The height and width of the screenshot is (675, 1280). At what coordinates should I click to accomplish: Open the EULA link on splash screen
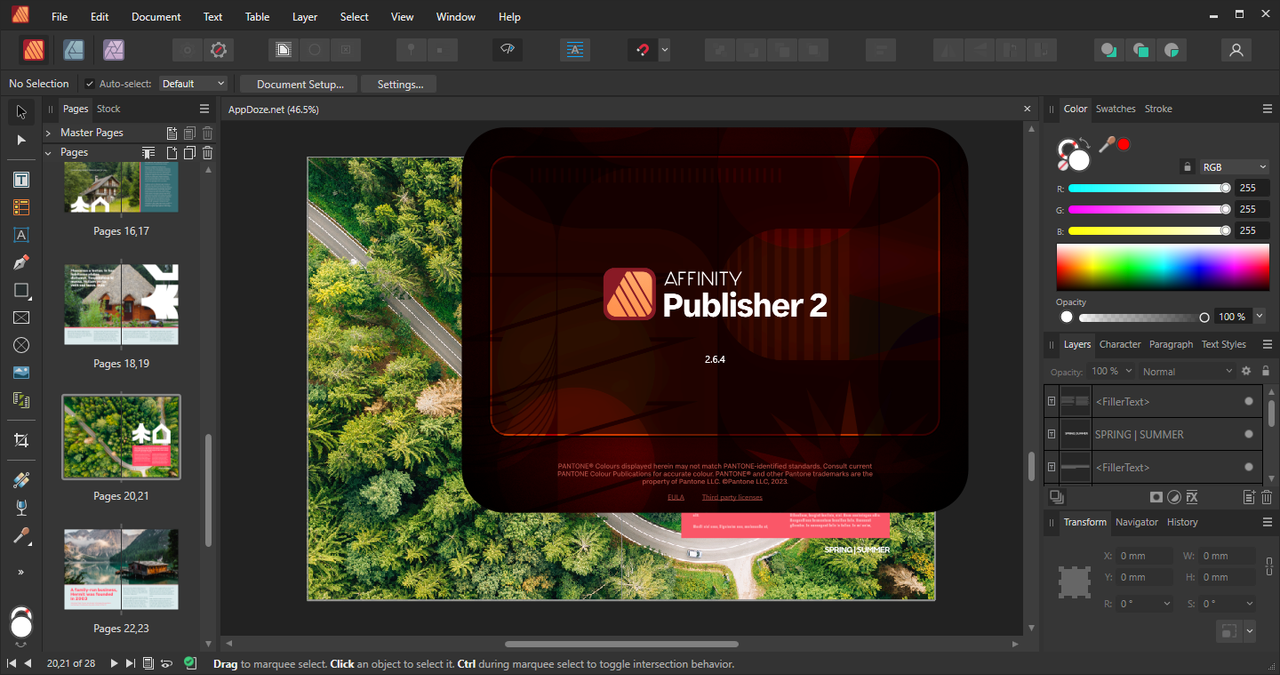point(676,497)
